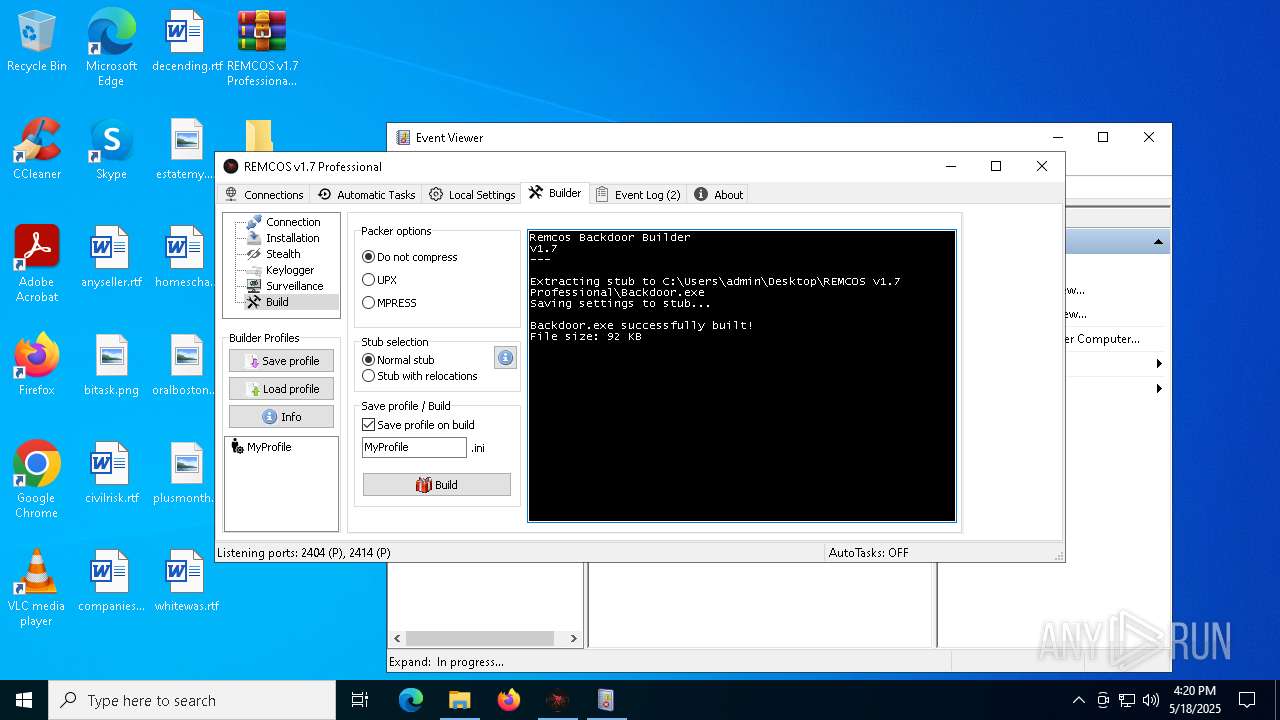Open REMCOS v1.7 Professional archive icon
Image resolution: width=1280 pixels, height=720 pixels.
pyautogui.click(x=262, y=48)
